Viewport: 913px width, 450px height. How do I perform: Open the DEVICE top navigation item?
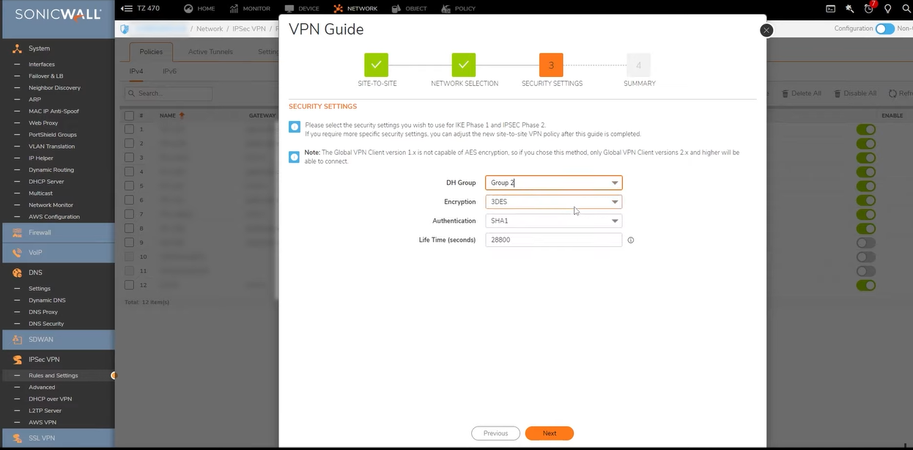coord(302,9)
